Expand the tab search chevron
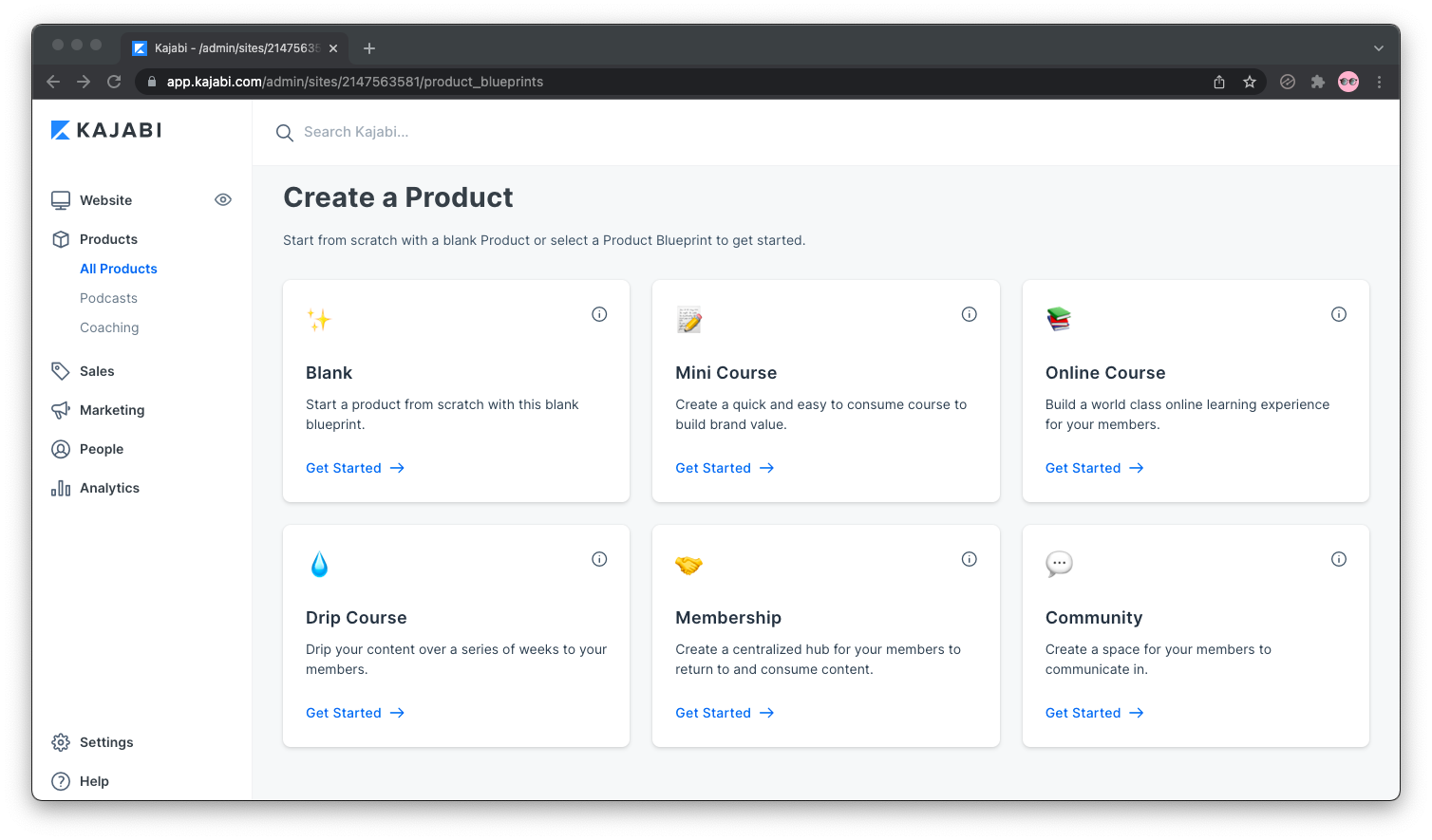The image size is (1432, 840). pos(1378,48)
